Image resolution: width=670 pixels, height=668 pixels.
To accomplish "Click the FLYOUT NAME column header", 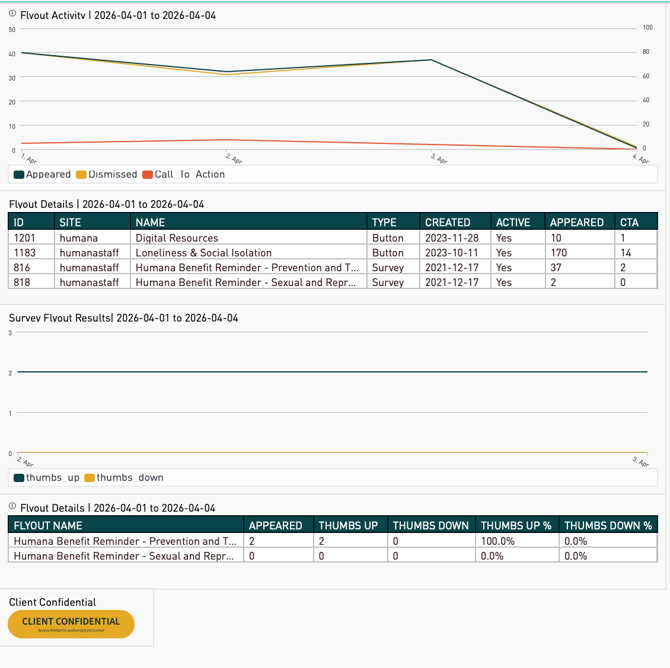I will (48, 525).
